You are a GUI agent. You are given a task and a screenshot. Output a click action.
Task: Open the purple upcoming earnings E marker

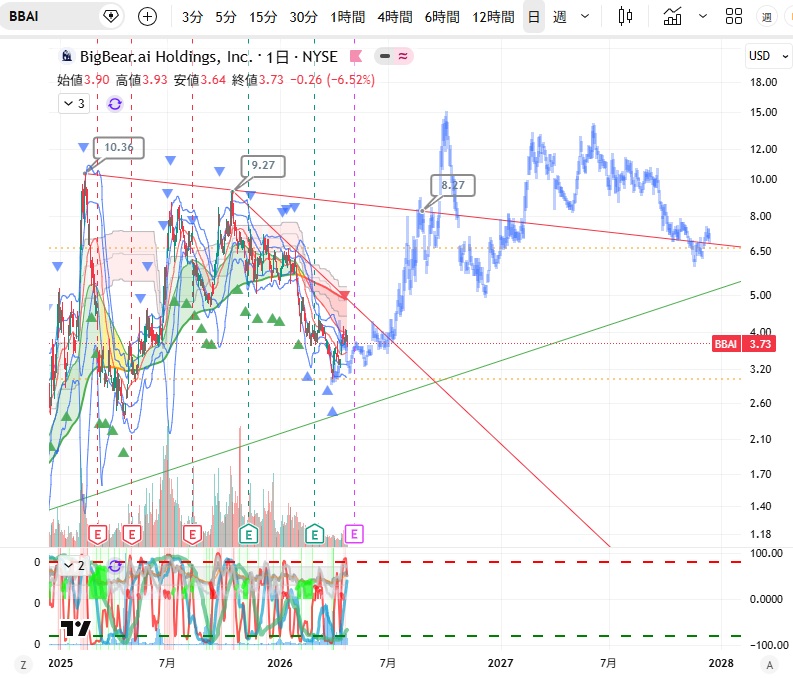[x=354, y=534]
